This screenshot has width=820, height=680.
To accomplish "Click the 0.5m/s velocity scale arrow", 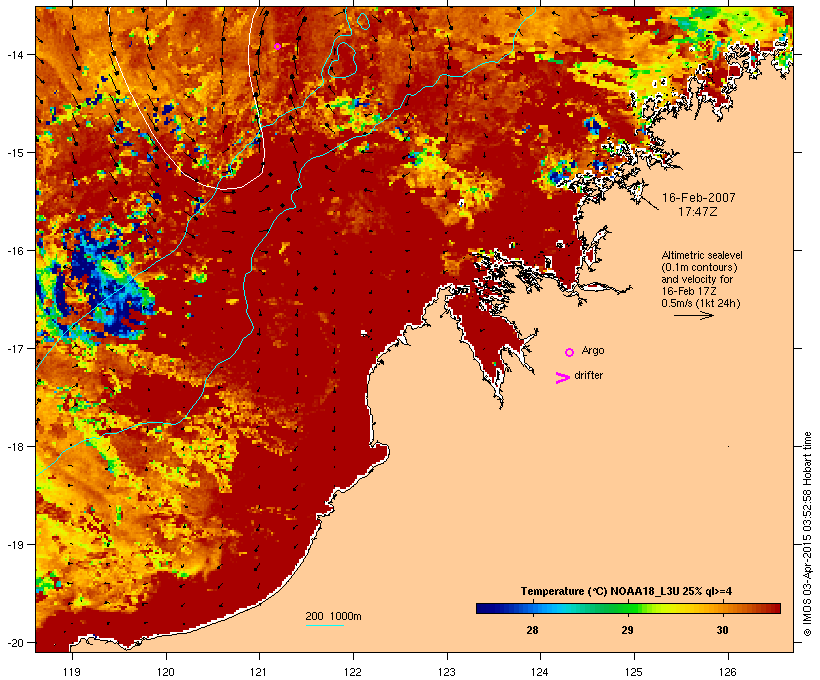I will (x=693, y=315).
